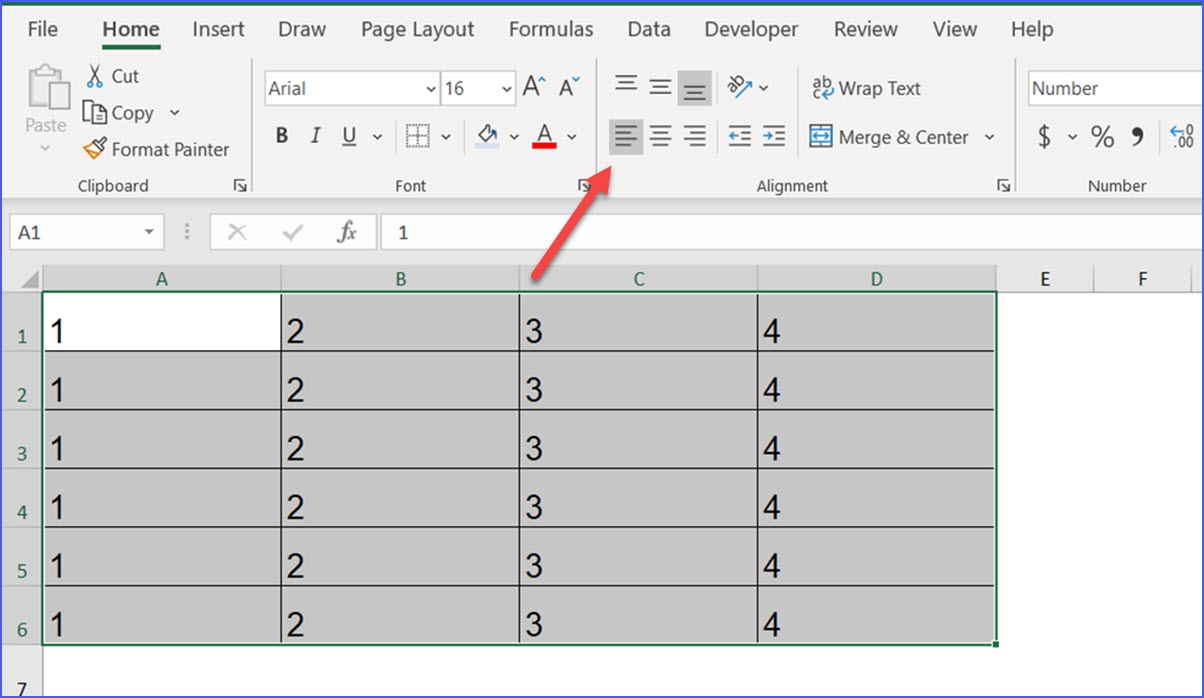Toggle center alignment
The image size is (1204, 698).
tap(660, 136)
